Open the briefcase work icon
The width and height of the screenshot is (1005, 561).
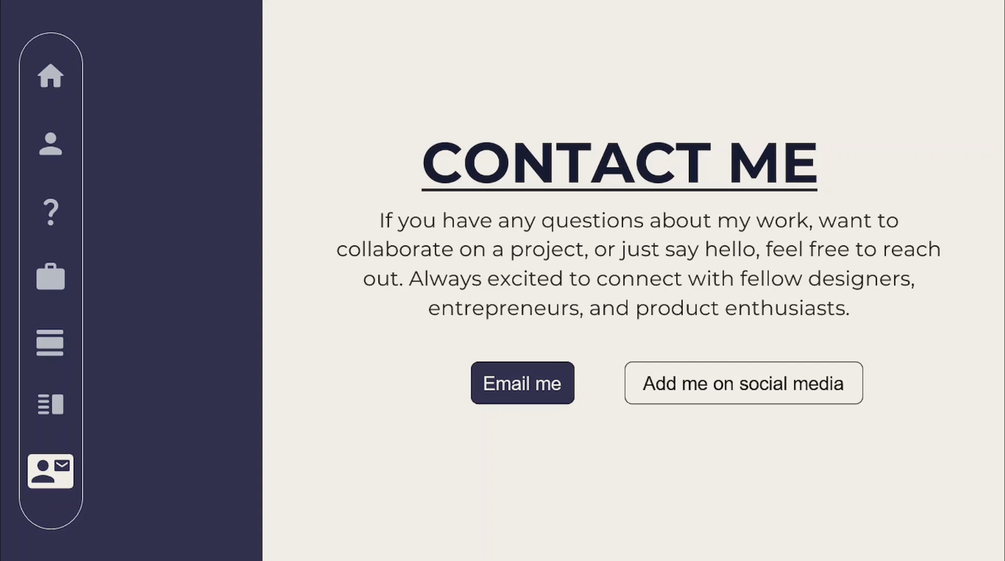[x=51, y=277]
